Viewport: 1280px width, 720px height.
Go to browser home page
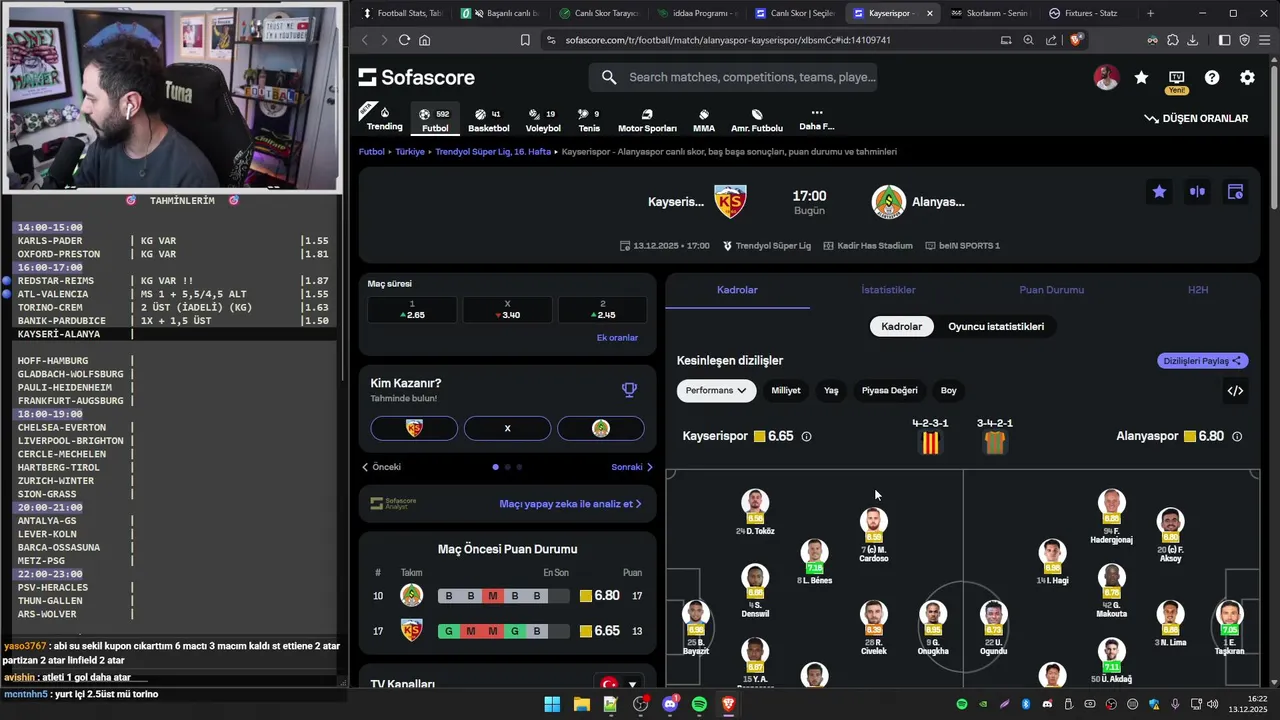425,40
